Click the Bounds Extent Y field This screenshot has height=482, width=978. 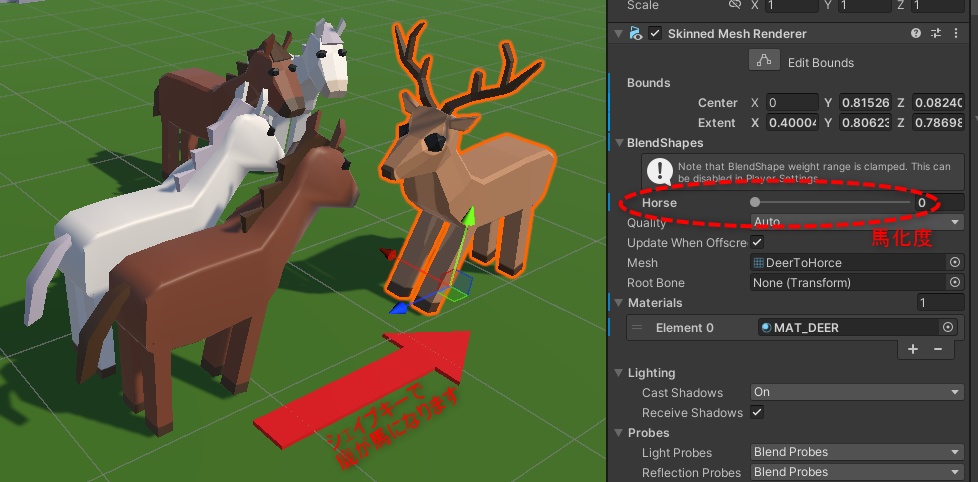pyautogui.click(x=865, y=123)
